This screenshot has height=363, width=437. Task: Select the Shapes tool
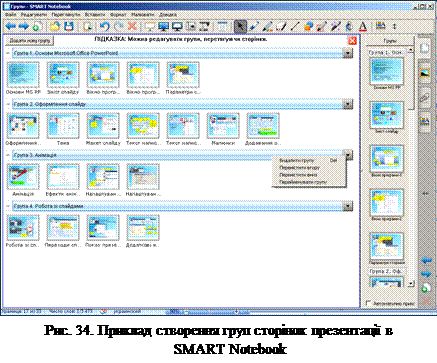click(x=308, y=26)
